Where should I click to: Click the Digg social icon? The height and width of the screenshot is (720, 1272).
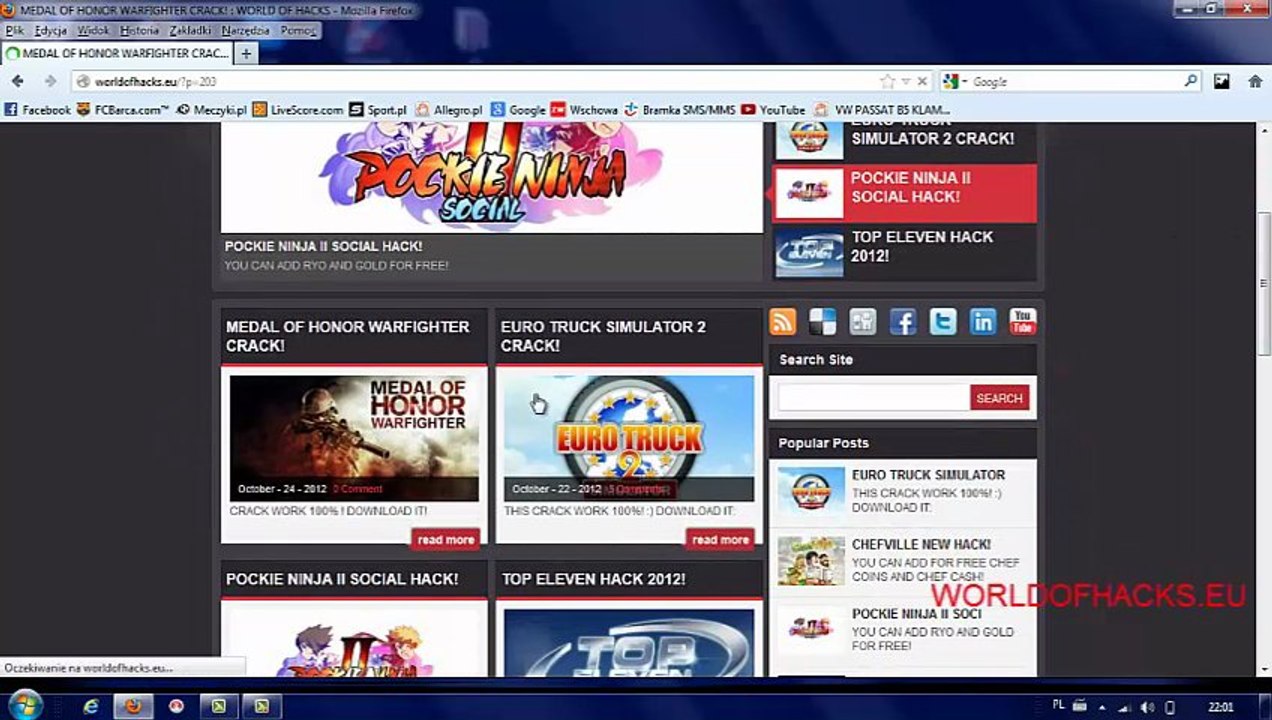pos(862,321)
